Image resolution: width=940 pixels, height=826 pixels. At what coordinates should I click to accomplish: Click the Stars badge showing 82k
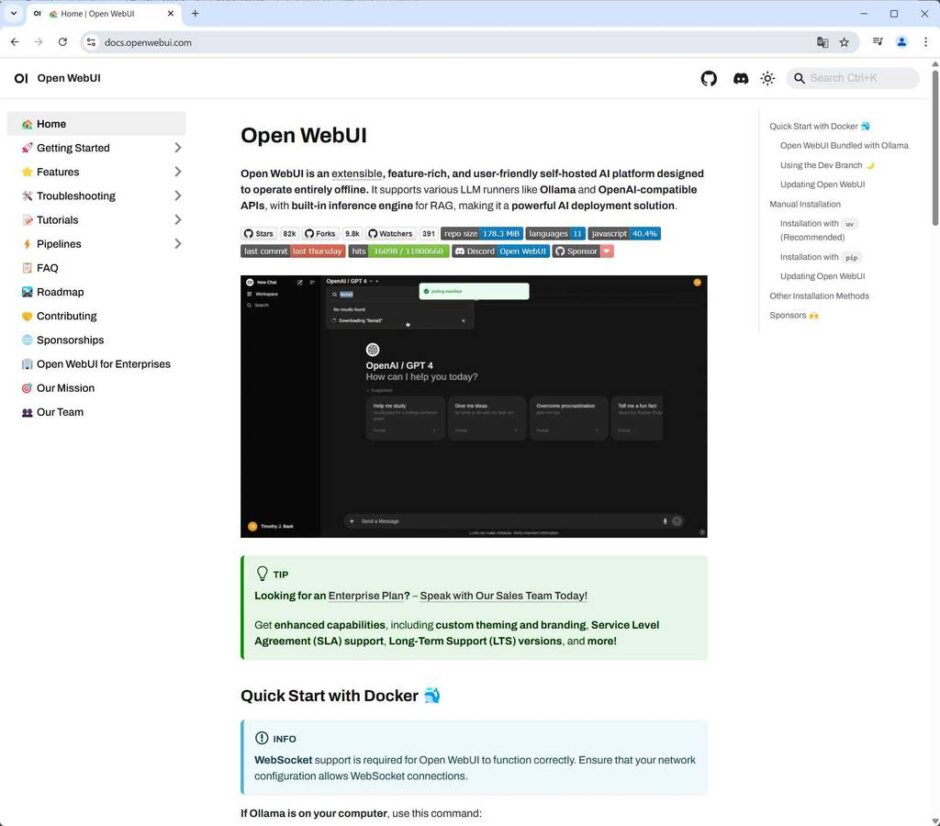pyautogui.click(x=269, y=233)
